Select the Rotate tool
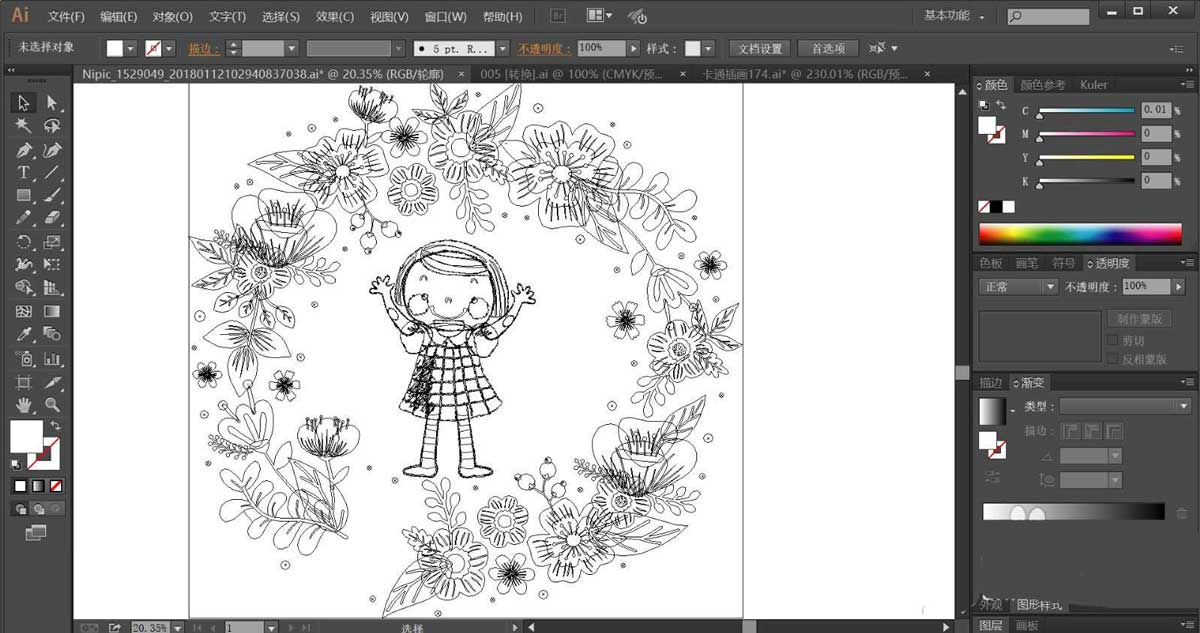Viewport: 1200px width, 633px height. [24, 242]
